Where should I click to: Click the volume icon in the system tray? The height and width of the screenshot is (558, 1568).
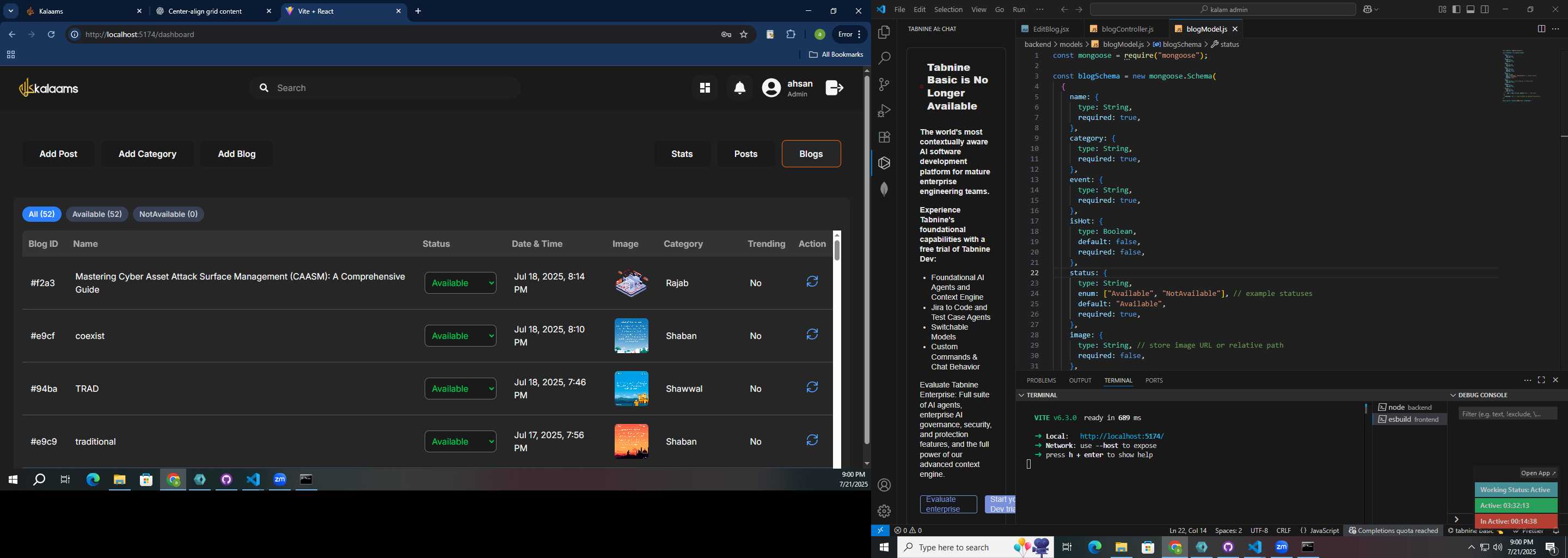1497,547
